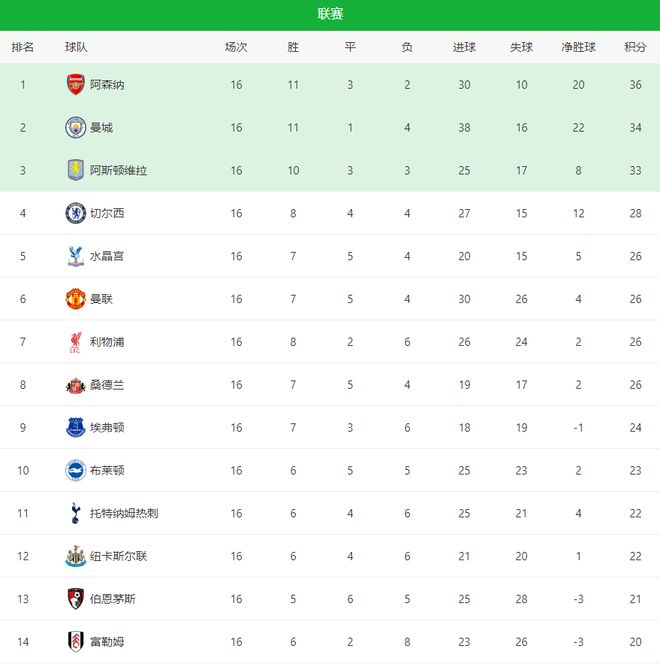Click the Fulham club crest icon
660x664 pixels.
tap(75, 642)
